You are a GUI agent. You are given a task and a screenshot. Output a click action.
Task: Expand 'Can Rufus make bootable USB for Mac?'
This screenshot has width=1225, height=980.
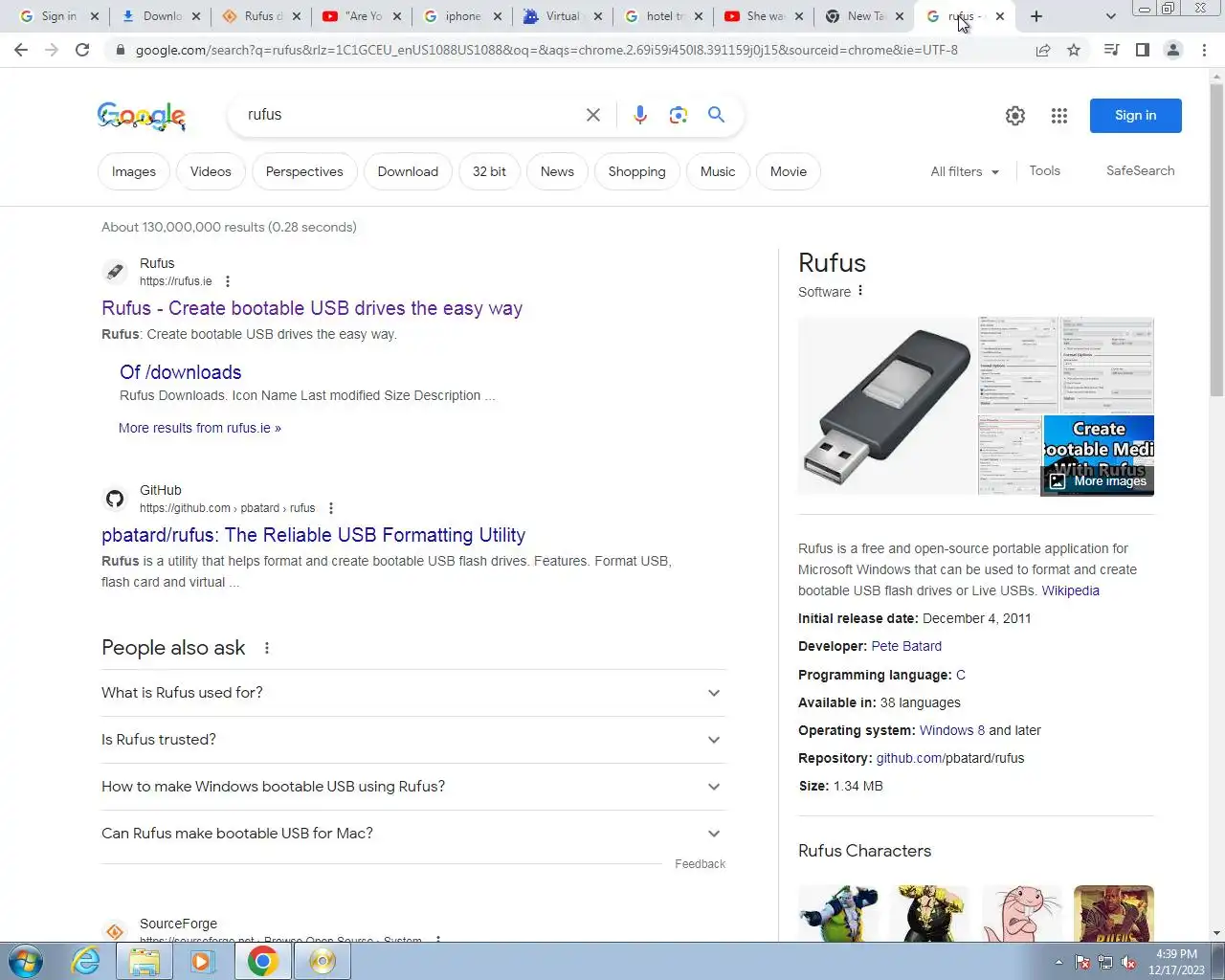point(412,834)
